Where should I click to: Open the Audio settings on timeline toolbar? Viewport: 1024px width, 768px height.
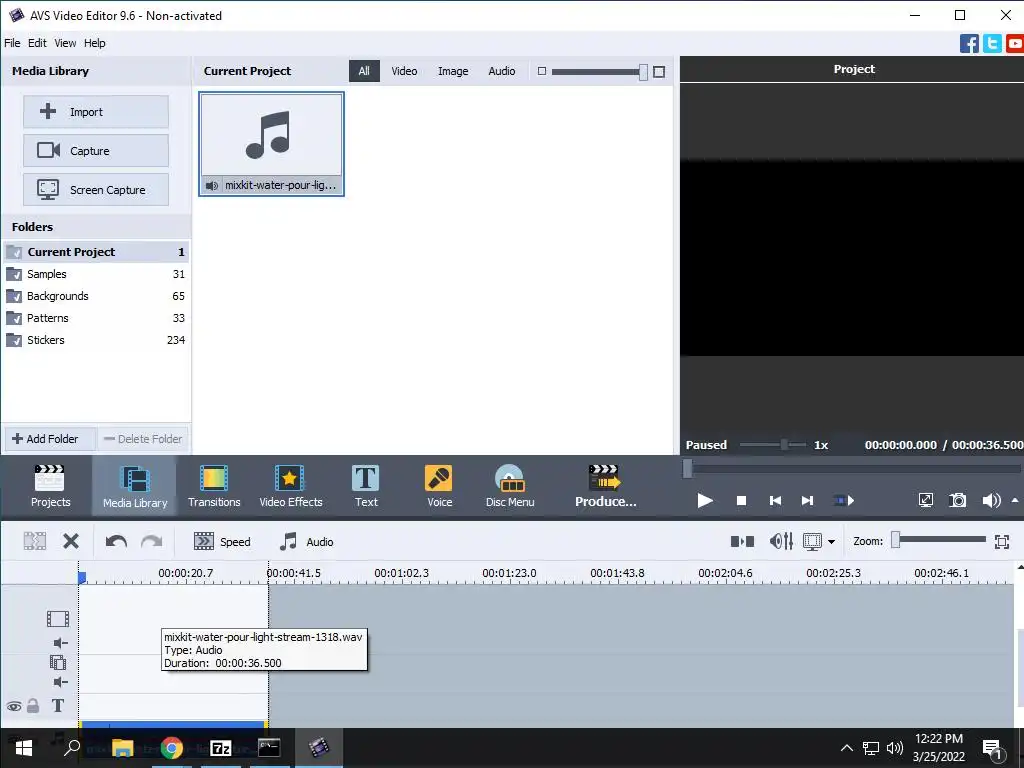click(306, 541)
